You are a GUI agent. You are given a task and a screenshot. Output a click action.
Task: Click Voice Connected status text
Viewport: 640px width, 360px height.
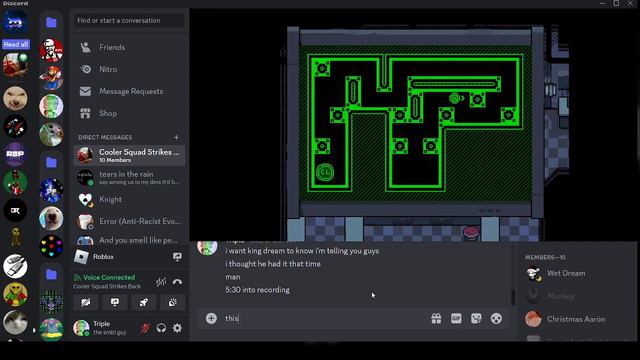pyautogui.click(x=109, y=277)
